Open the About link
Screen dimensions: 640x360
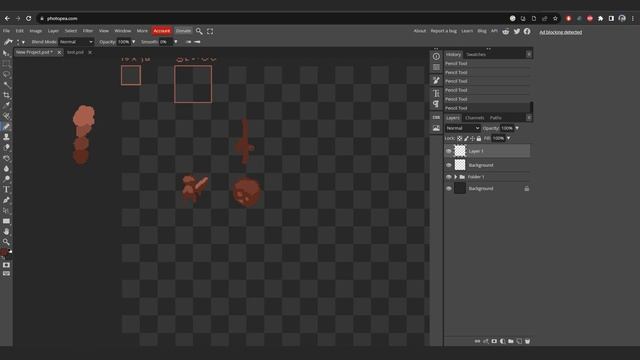coord(420,31)
